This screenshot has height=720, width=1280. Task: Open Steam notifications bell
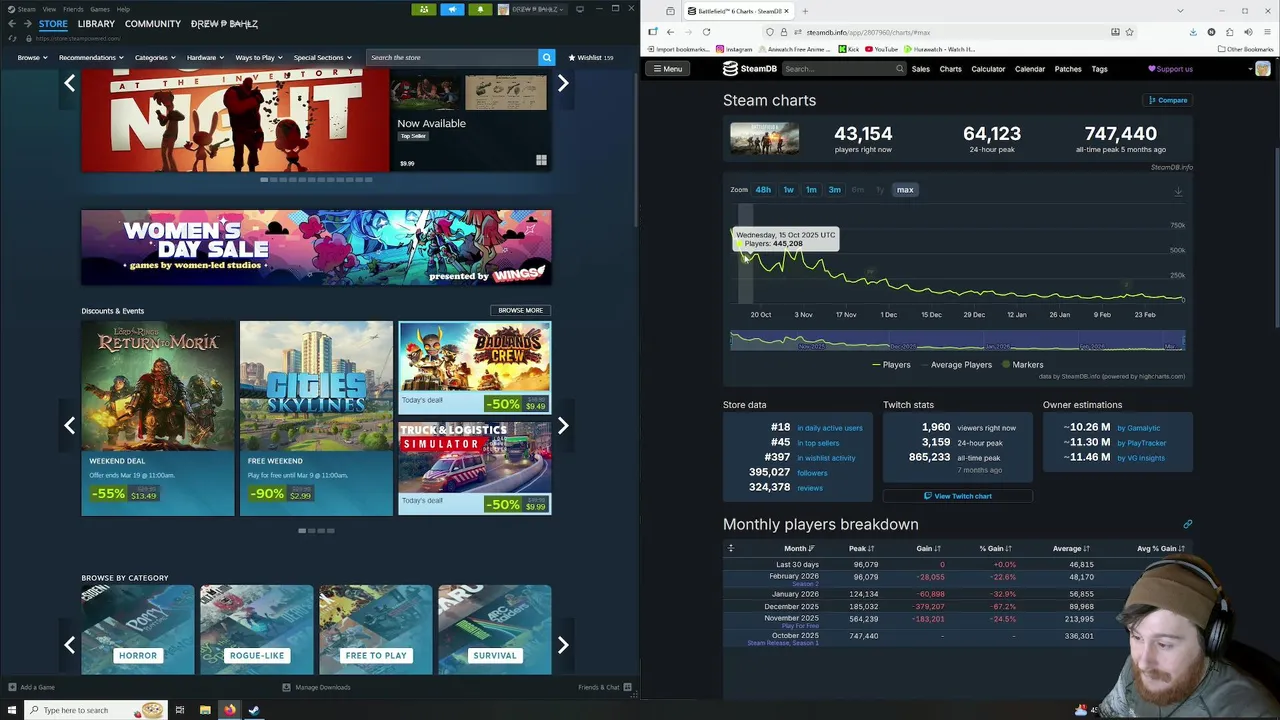480,9
